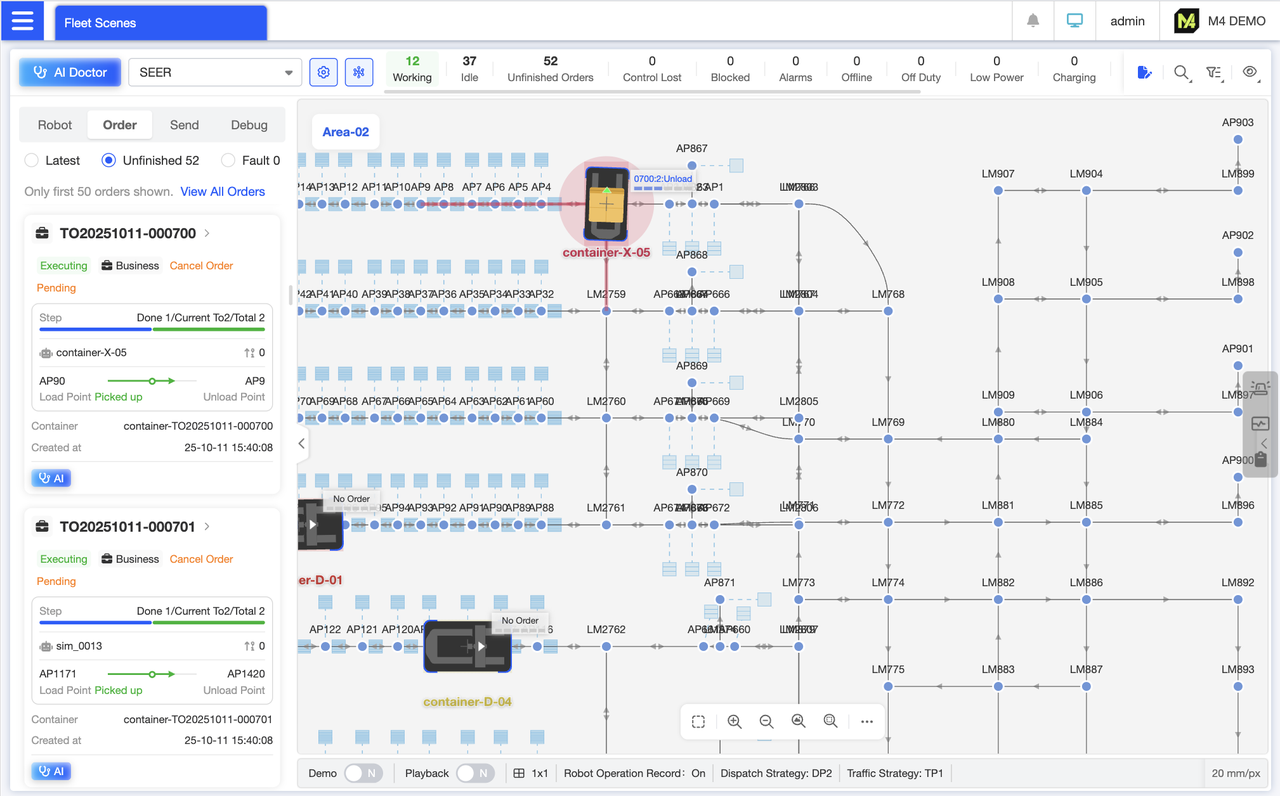1280x796 pixels.
Task: Open the Debug tab
Action: [248, 124]
